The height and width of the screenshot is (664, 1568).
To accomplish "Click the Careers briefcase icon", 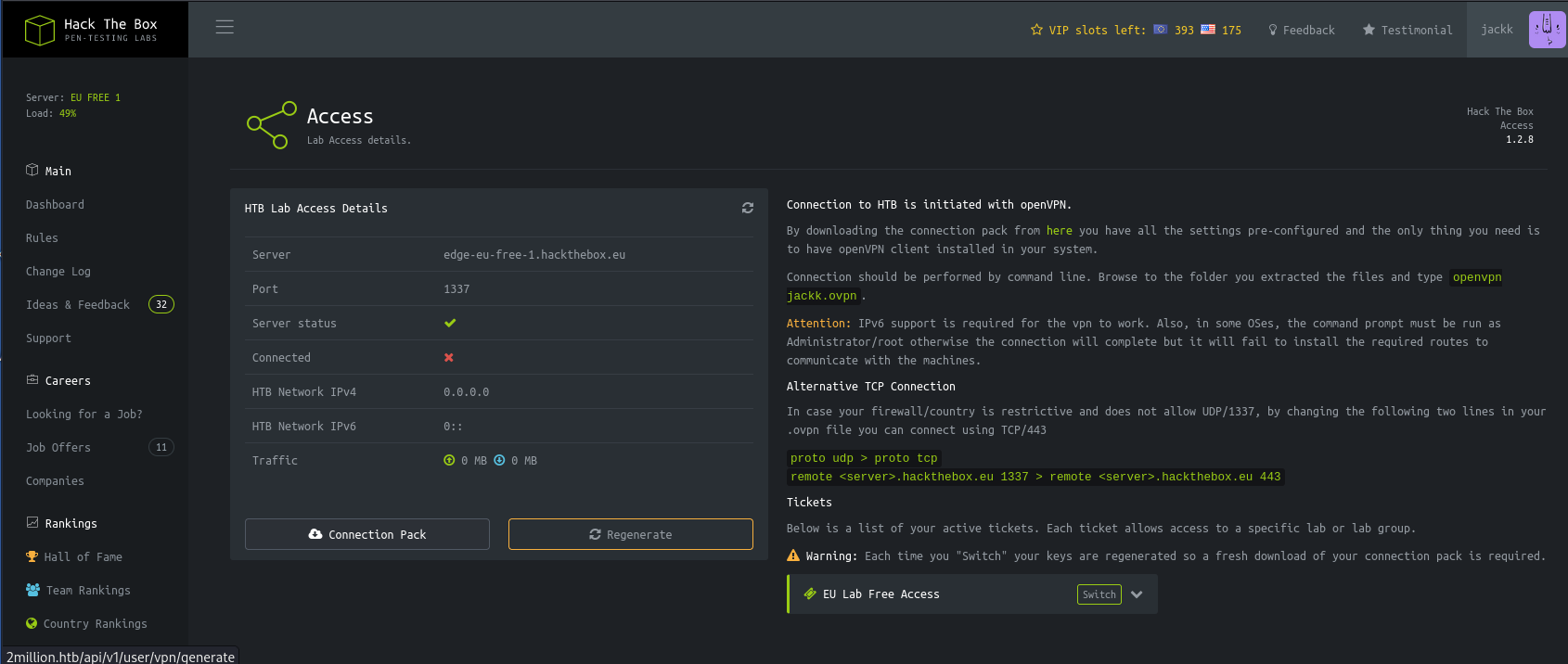I will pyautogui.click(x=32, y=379).
